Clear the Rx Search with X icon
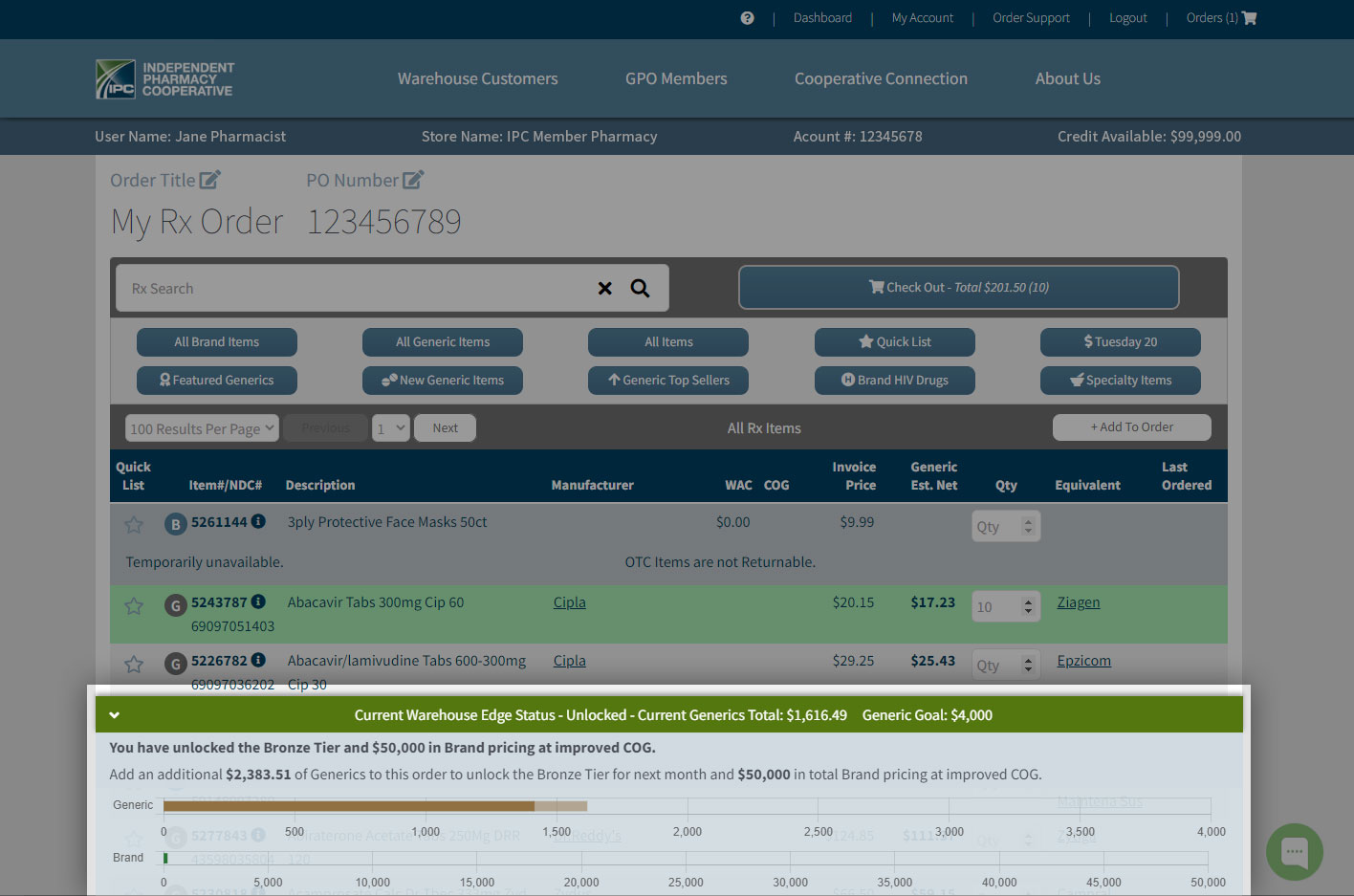1354x896 pixels. (x=605, y=288)
